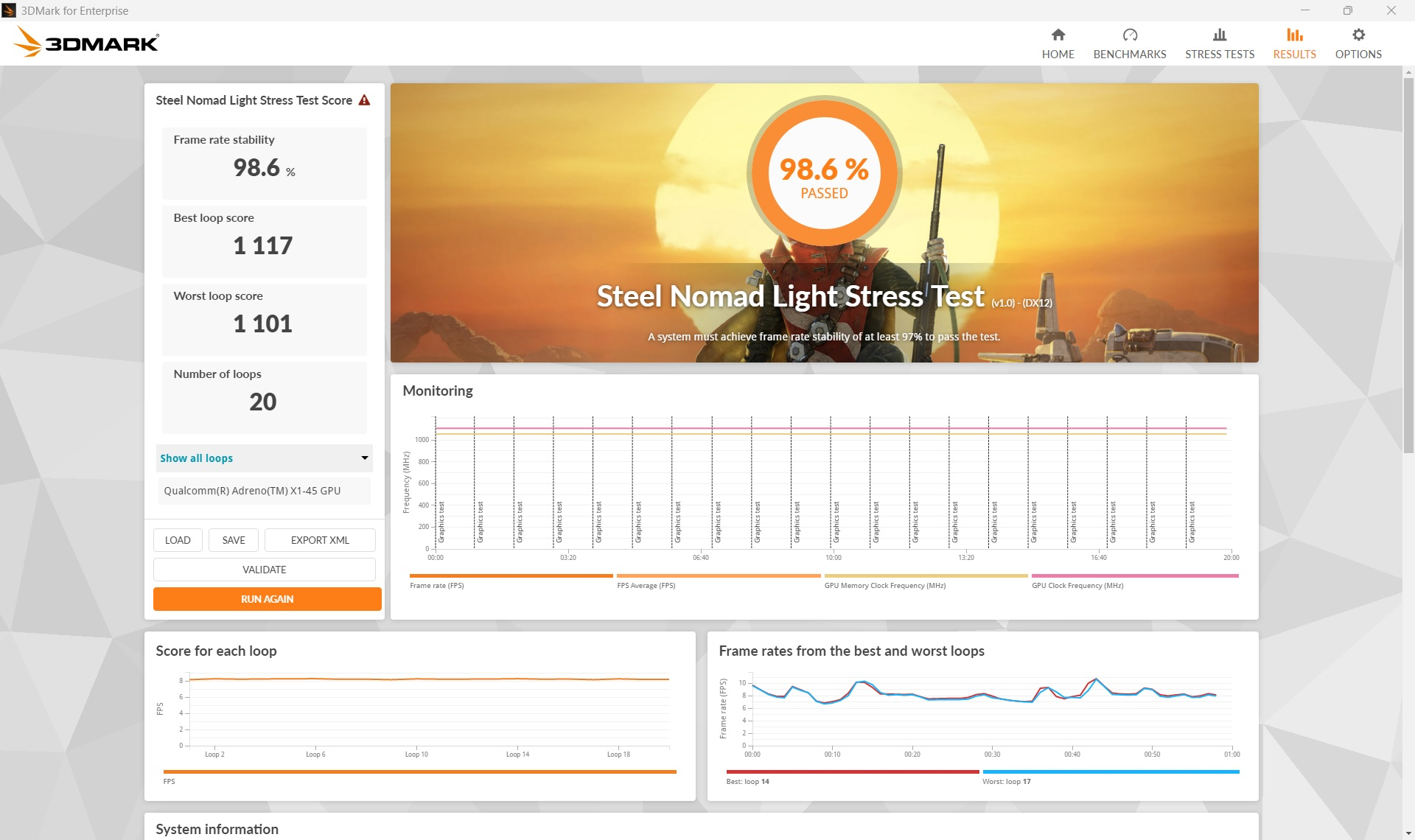Click the Steel Nomad Light Stress Test banner title
This screenshot has height=840, width=1415.
[790, 296]
